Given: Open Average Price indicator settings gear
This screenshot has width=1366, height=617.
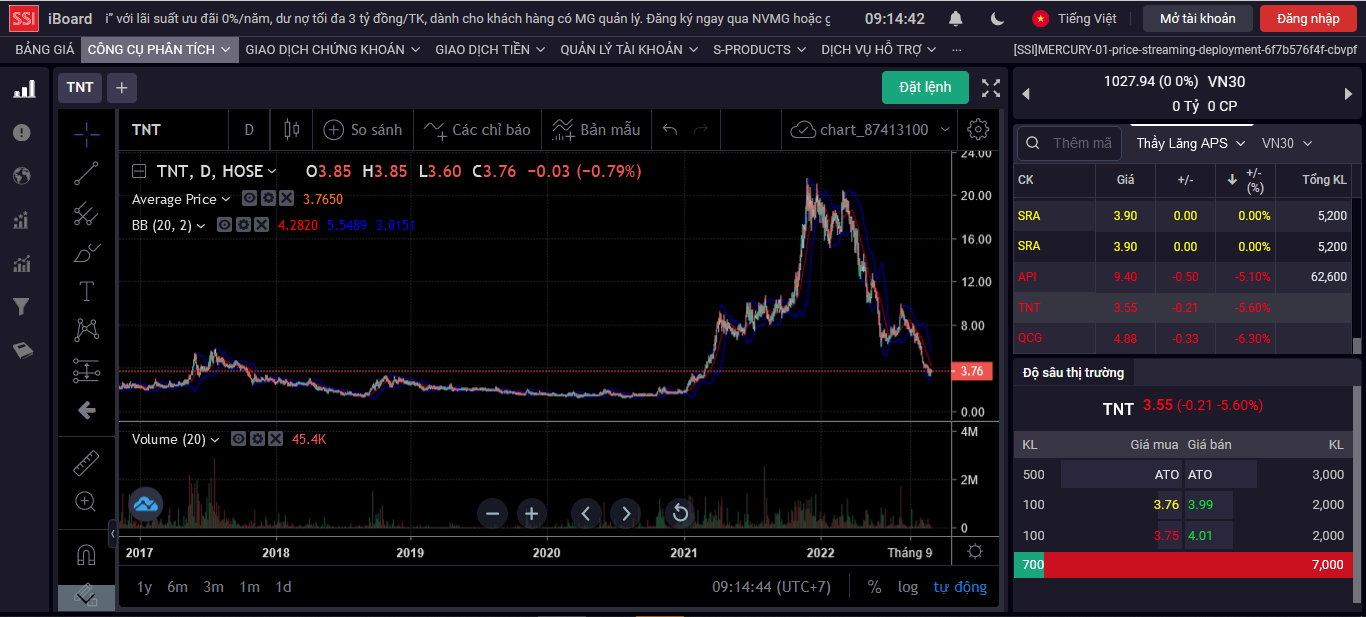Looking at the screenshot, I should pos(268,199).
